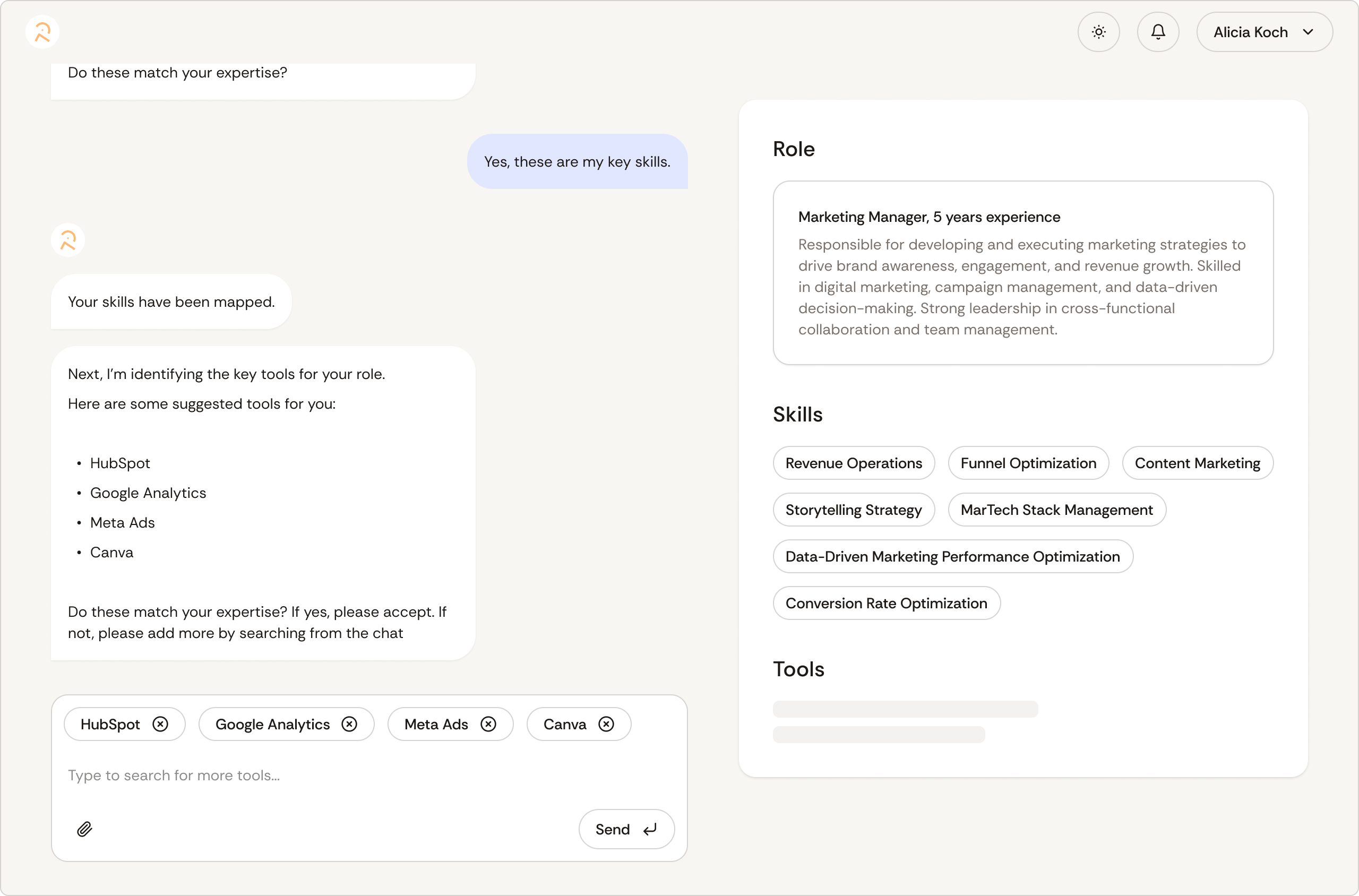This screenshot has height=896, width=1359.
Task: Select the Funnel Optimization skill tag
Action: (1028, 463)
